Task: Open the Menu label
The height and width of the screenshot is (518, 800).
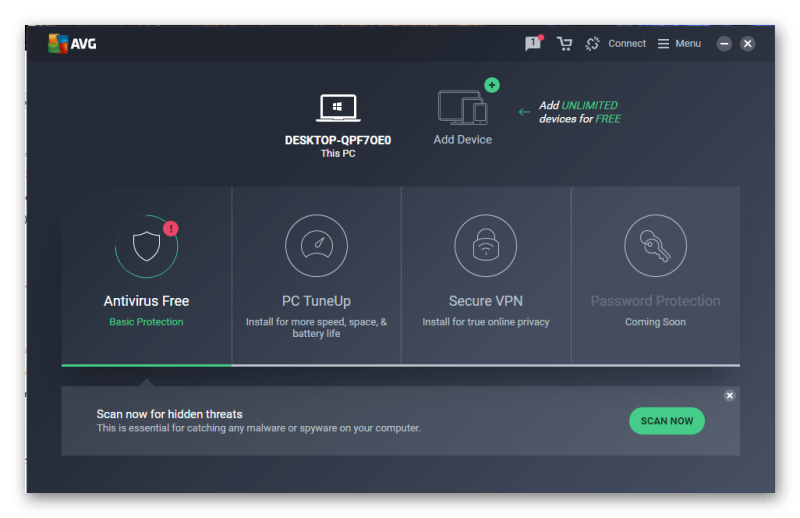Action: click(x=688, y=44)
